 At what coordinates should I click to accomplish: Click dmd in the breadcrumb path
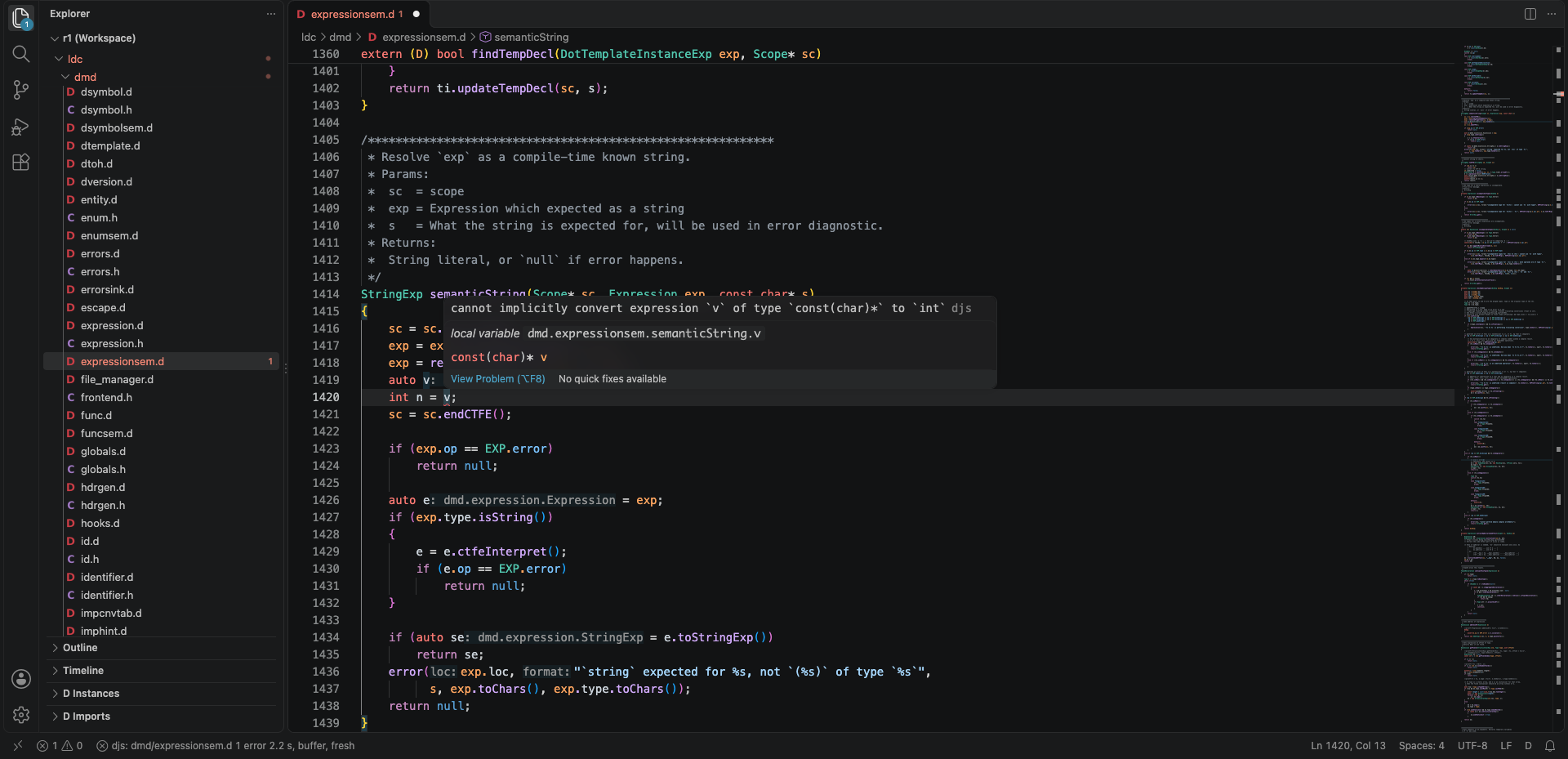[x=341, y=37]
